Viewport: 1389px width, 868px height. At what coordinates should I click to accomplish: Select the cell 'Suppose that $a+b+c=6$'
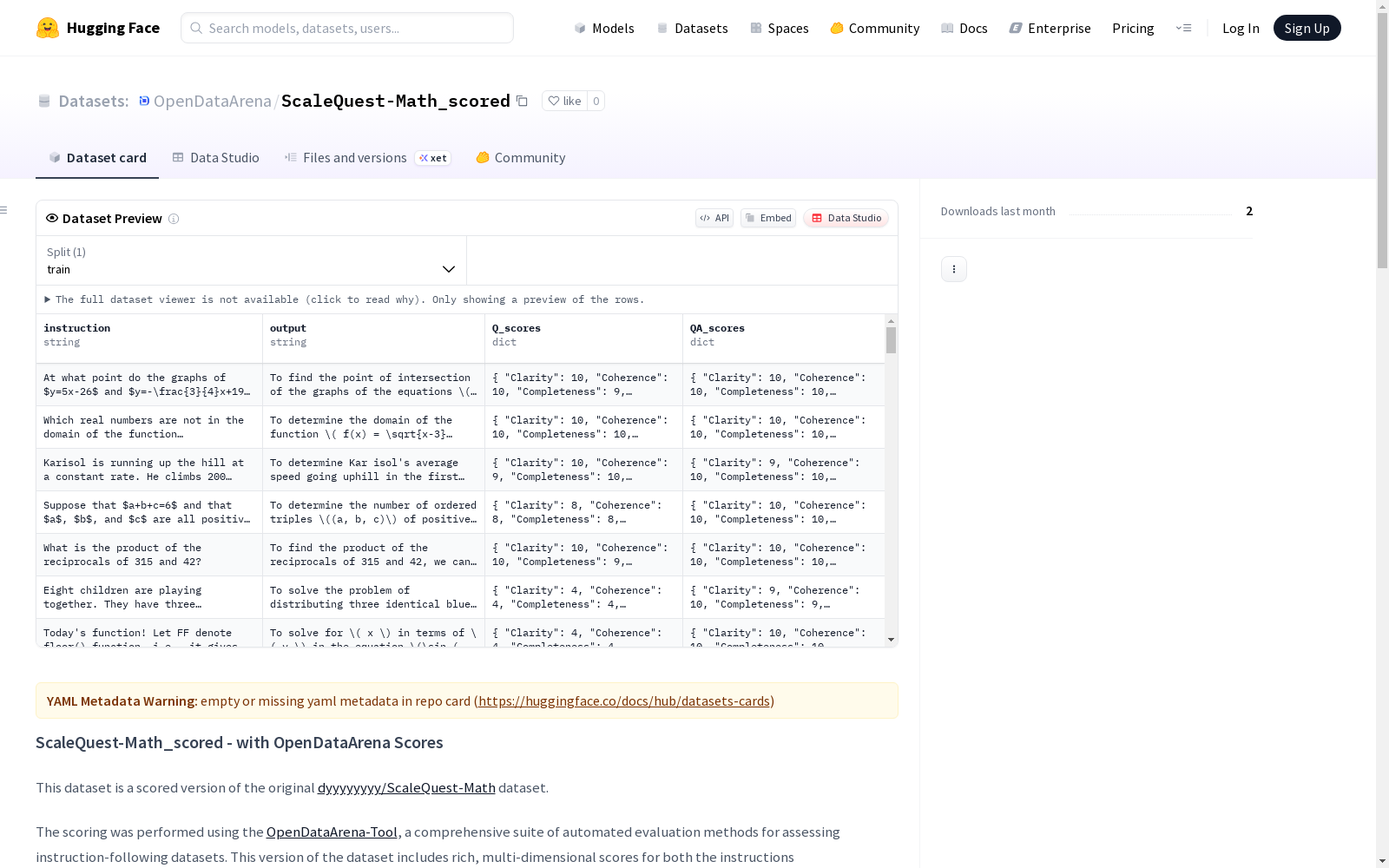coord(149,512)
